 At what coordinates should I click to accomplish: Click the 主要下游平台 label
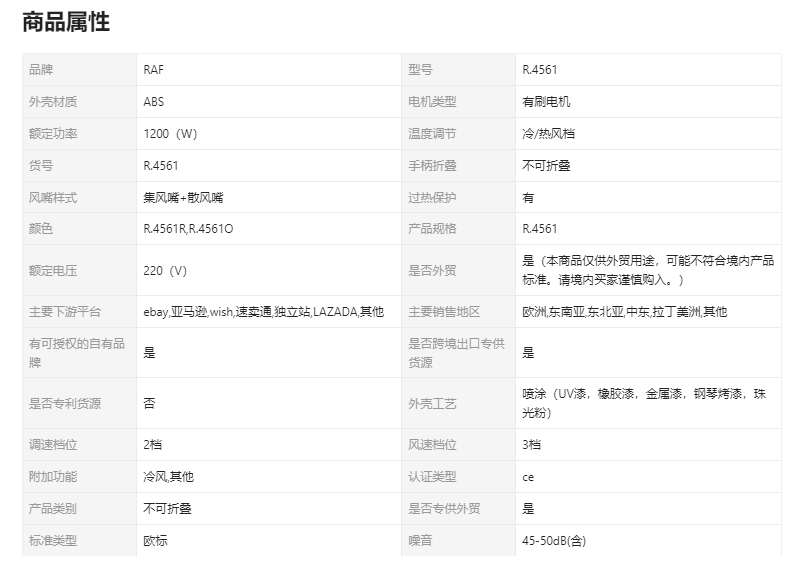65,312
